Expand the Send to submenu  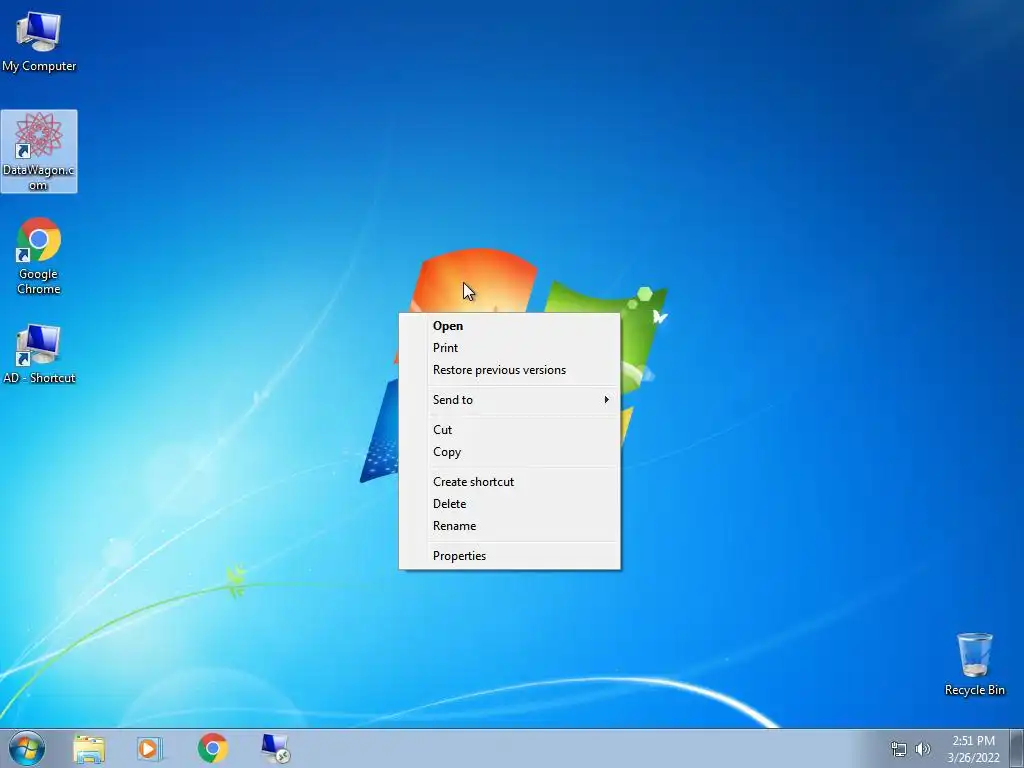click(509, 400)
